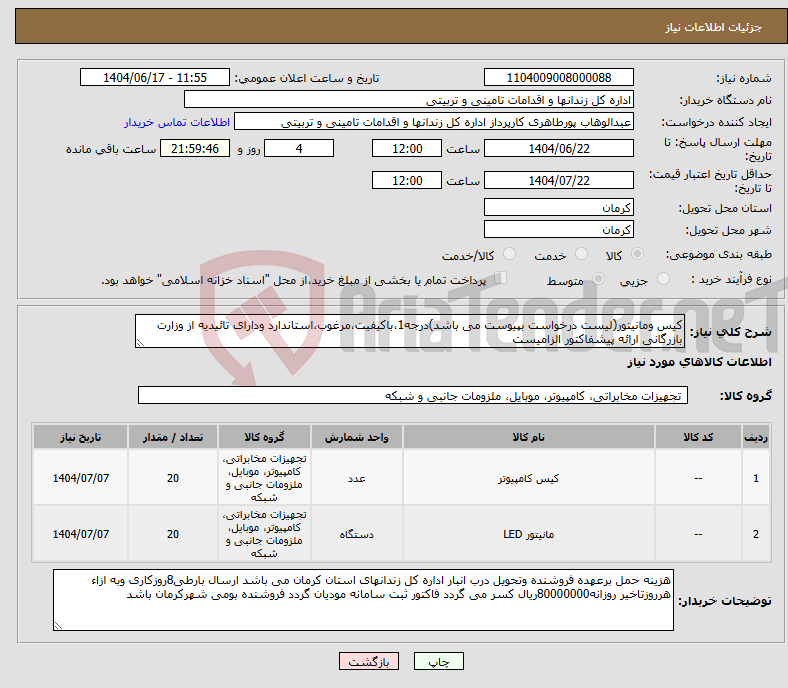Viewport: 788px width, 688px height.
Task: Click unit cell عدد in row 1
Action: [356, 478]
